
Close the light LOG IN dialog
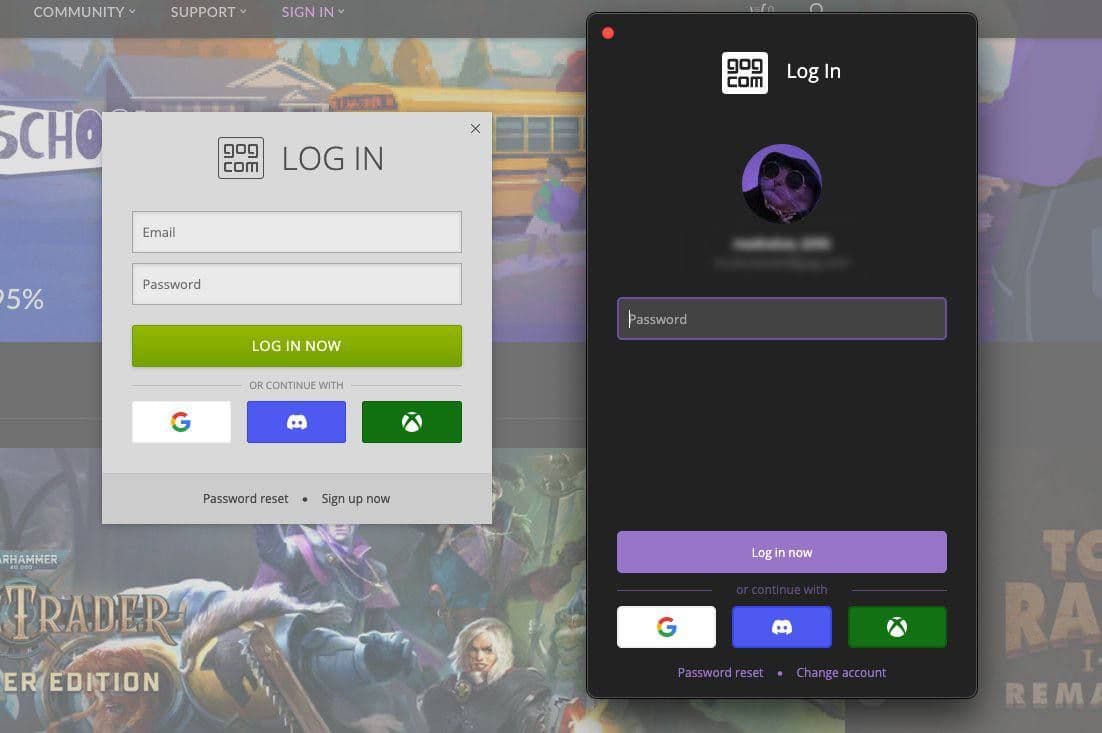pyautogui.click(x=475, y=128)
